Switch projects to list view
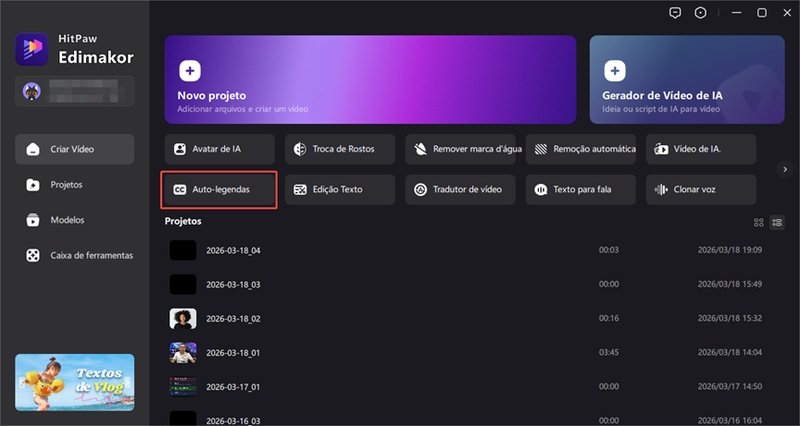 coord(777,222)
